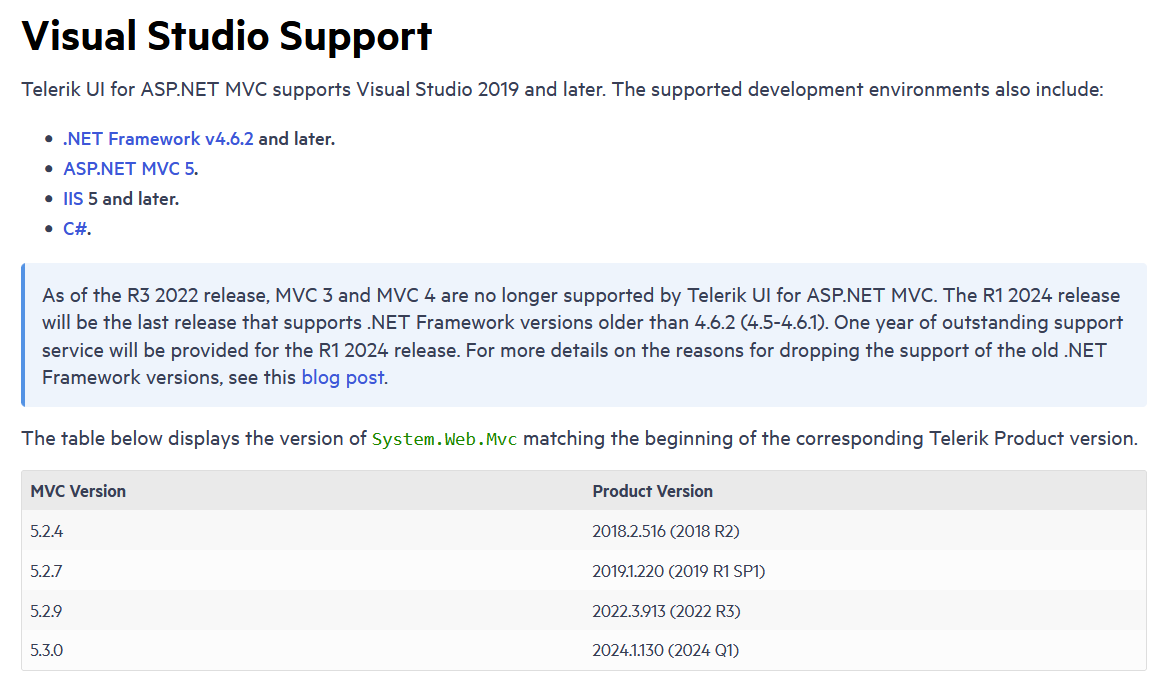Open the blog post link in the note

click(x=343, y=377)
